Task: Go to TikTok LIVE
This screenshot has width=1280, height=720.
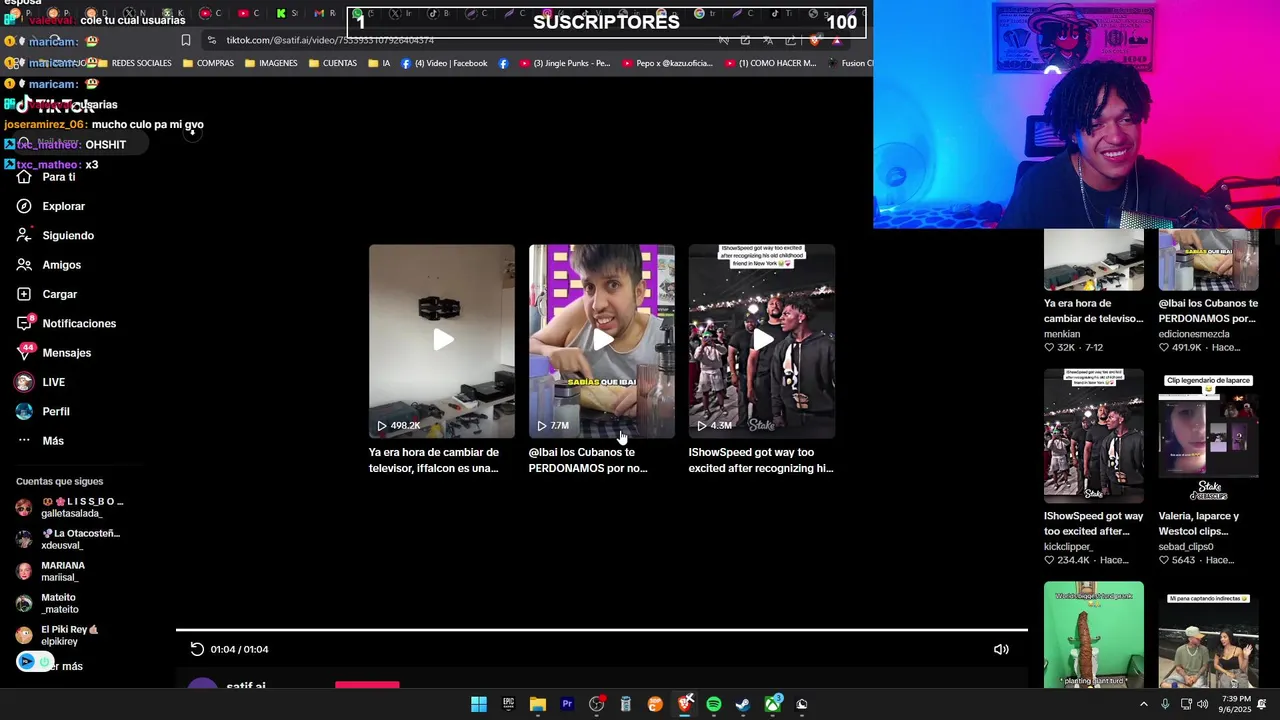Action: click(x=41, y=382)
